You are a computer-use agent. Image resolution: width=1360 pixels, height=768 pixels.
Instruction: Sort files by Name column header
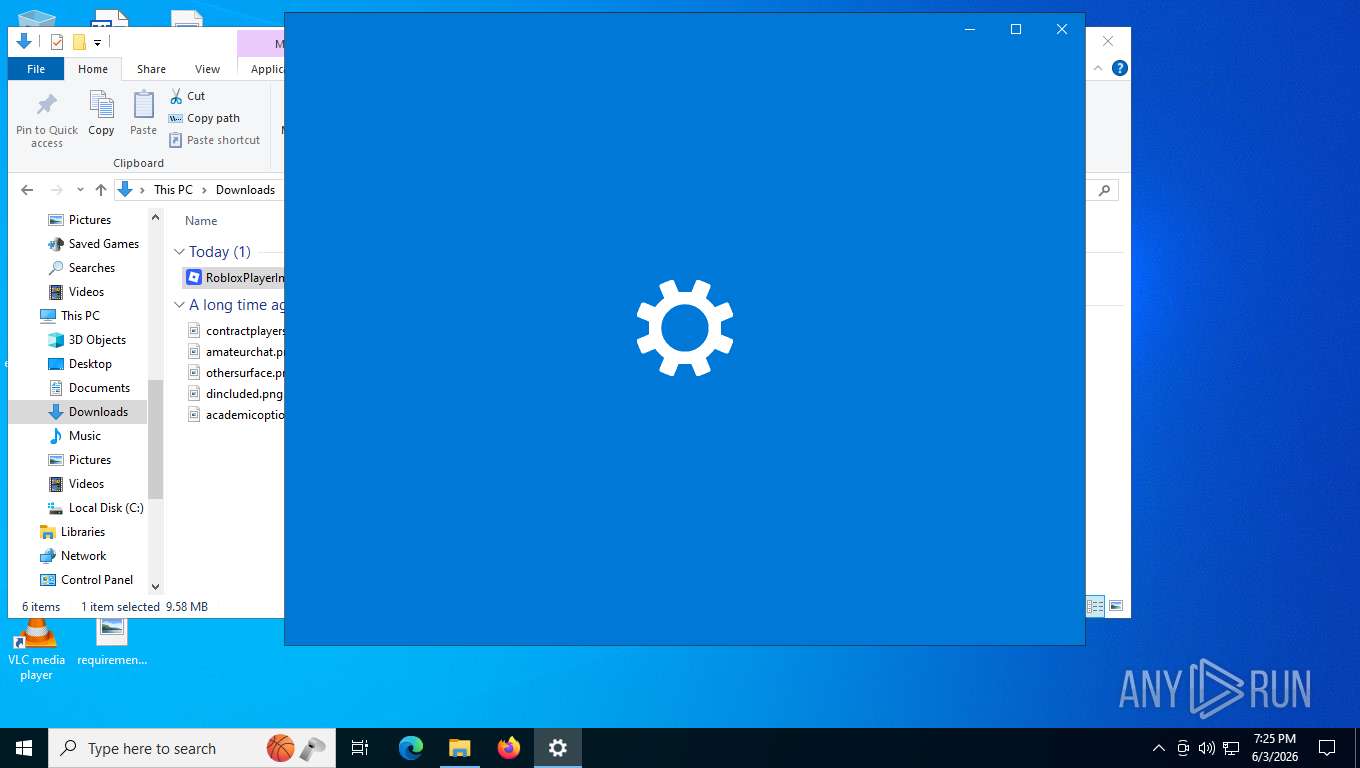[201, 221]
